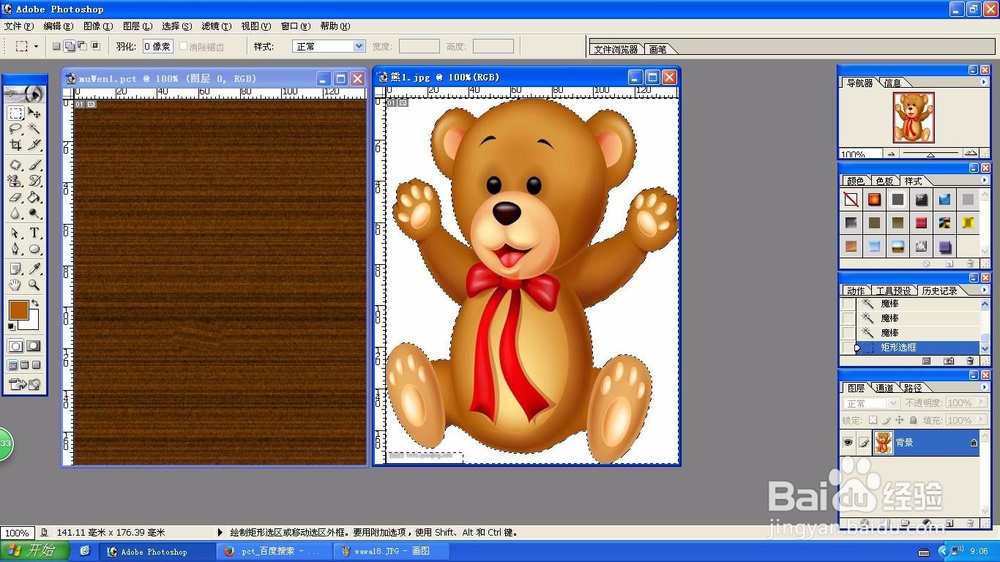Click delete style trash icon in Styles panel
The height and width of the screenshot is (562, 1000).
click(x=970, y=263)
